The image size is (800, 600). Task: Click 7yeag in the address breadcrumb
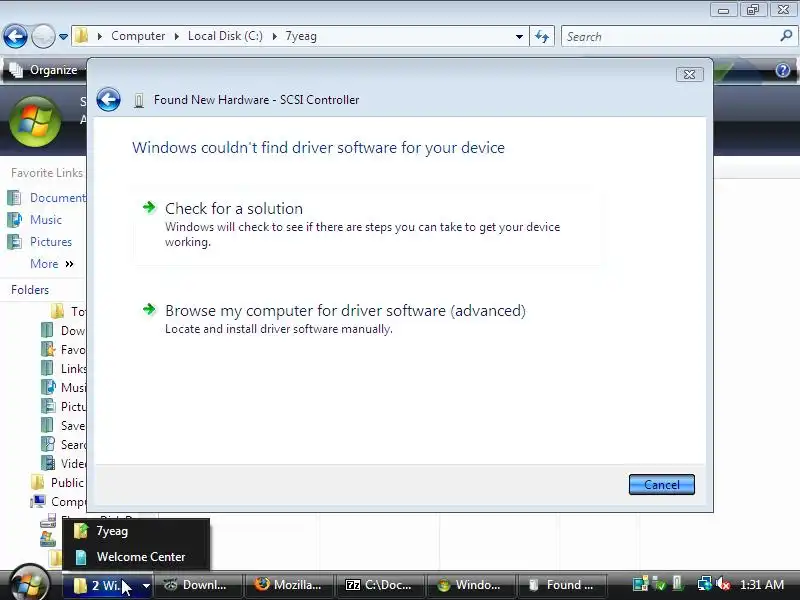tap(301, 36)
